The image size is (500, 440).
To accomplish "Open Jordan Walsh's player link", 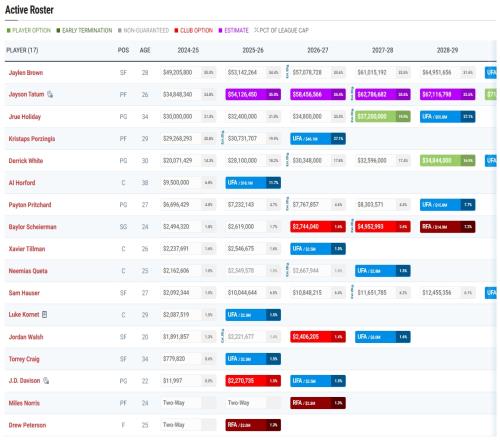I will (26, 337).
